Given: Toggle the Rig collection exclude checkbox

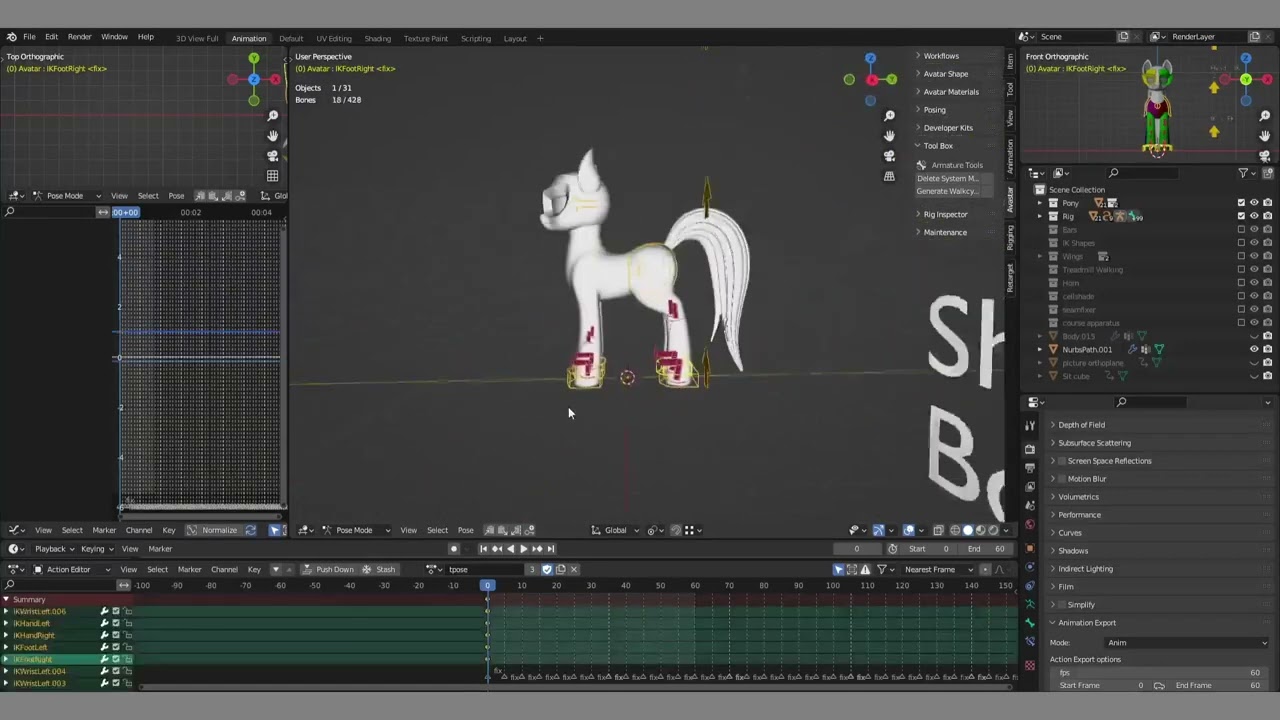Looking at the screenshot, I should (x=1241, y=216).
